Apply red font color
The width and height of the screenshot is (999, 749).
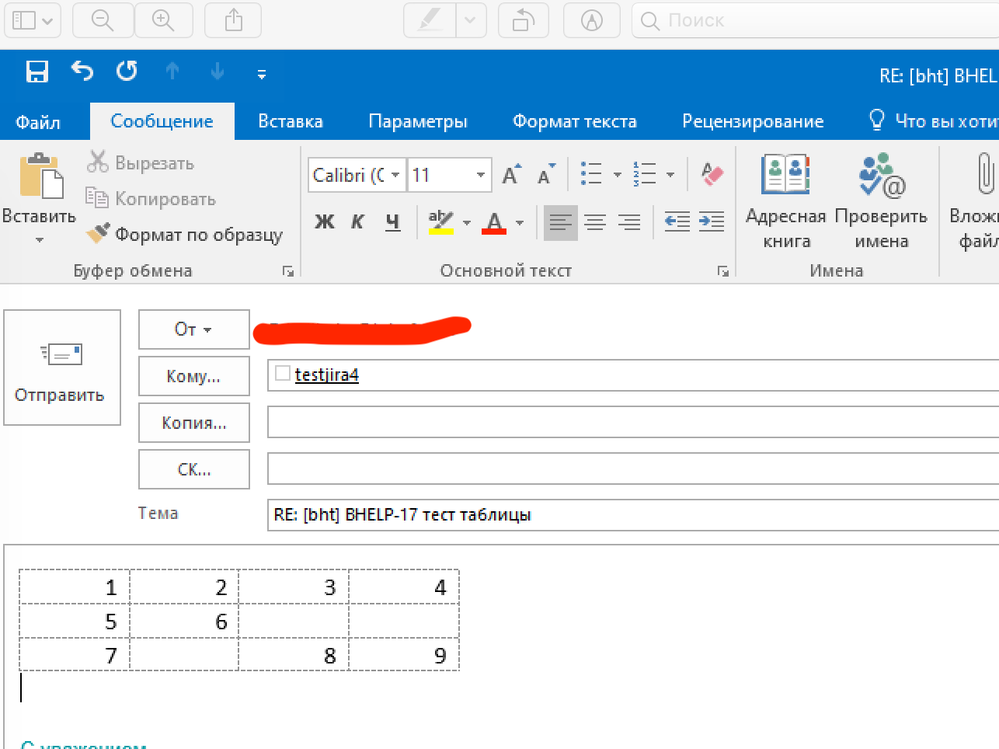click(x=494, y=222)
